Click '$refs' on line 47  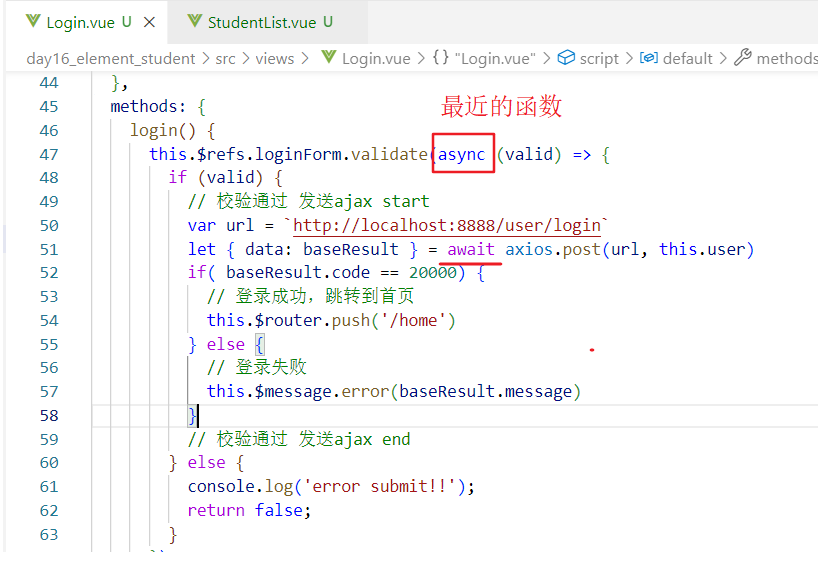(221, 154)
